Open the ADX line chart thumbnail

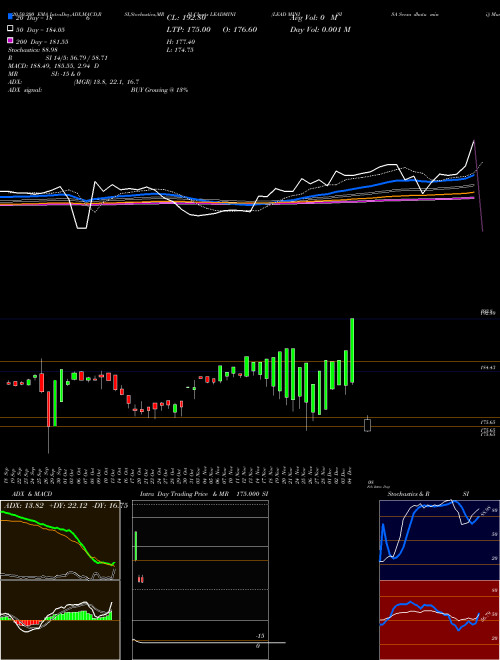click(60, 540)
